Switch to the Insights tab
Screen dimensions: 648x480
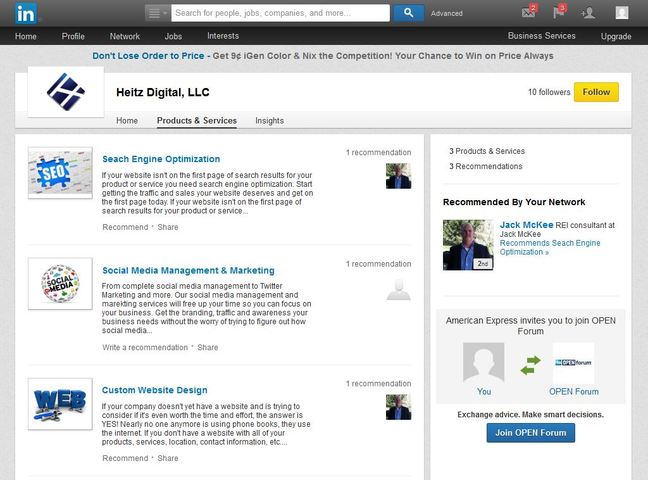coord(269,121)
